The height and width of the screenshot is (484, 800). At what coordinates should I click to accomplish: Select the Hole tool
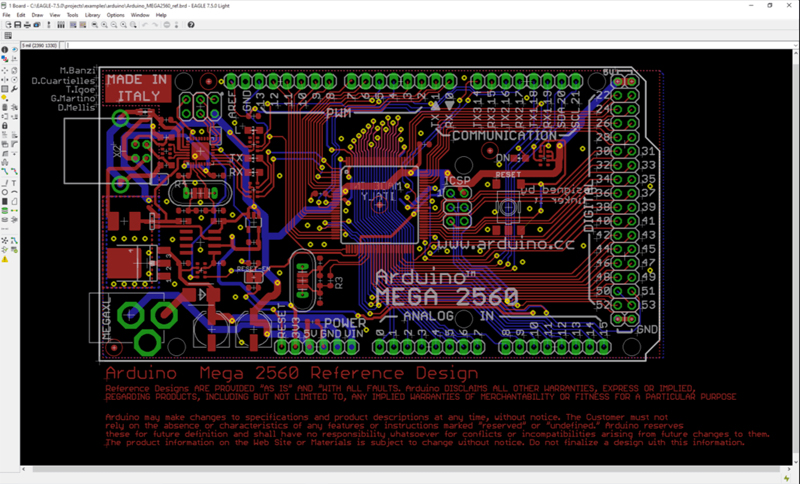tap(5, 220)
